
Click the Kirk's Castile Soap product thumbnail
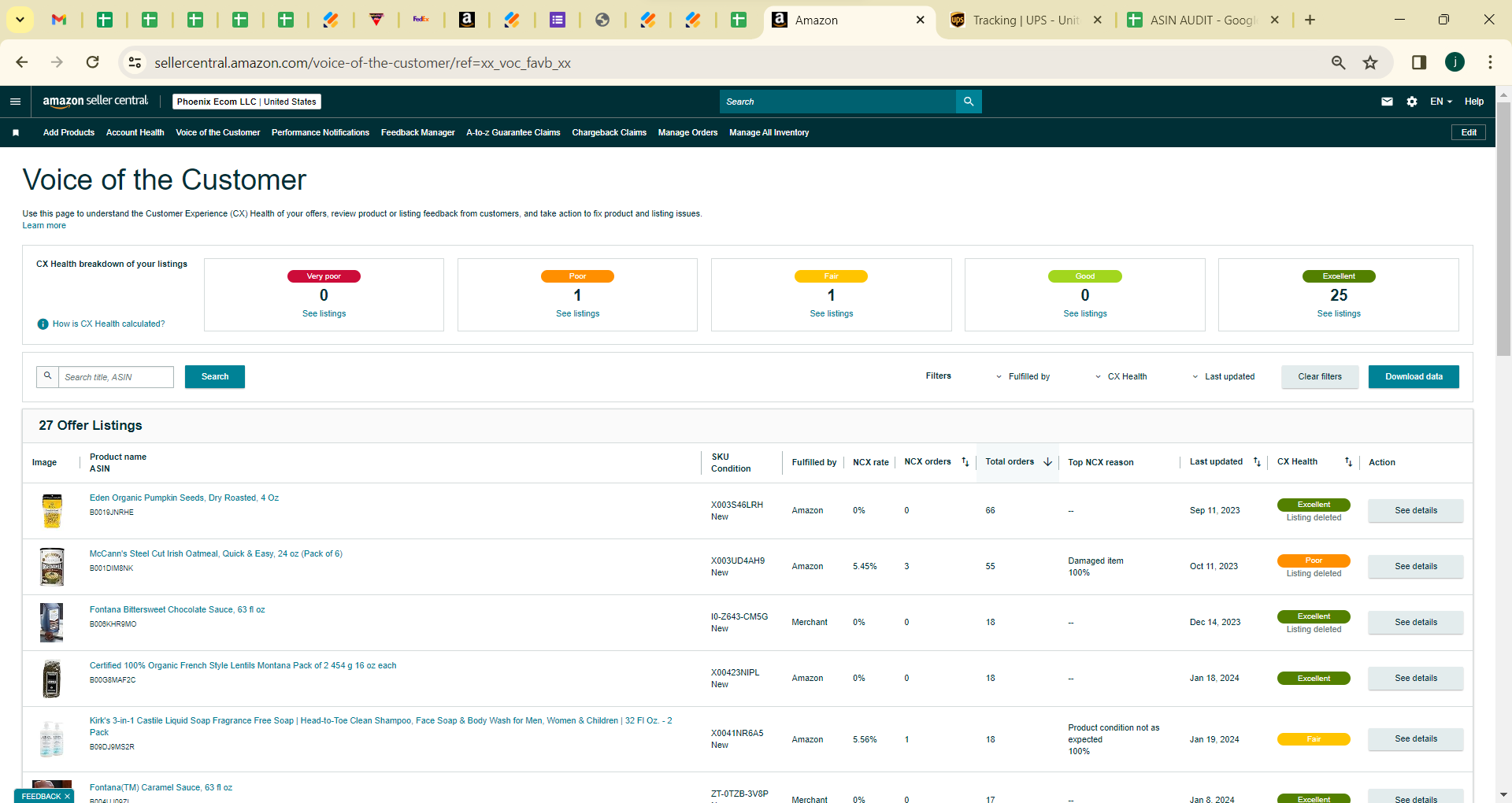pyautogui.click(x=52, y=739)
